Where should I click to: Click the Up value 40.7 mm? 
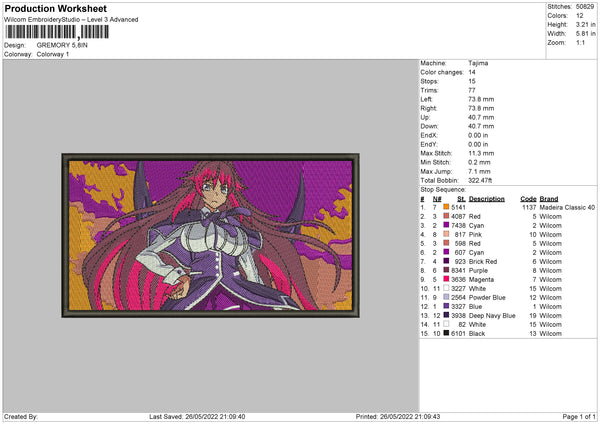click(x=481, y=117)
